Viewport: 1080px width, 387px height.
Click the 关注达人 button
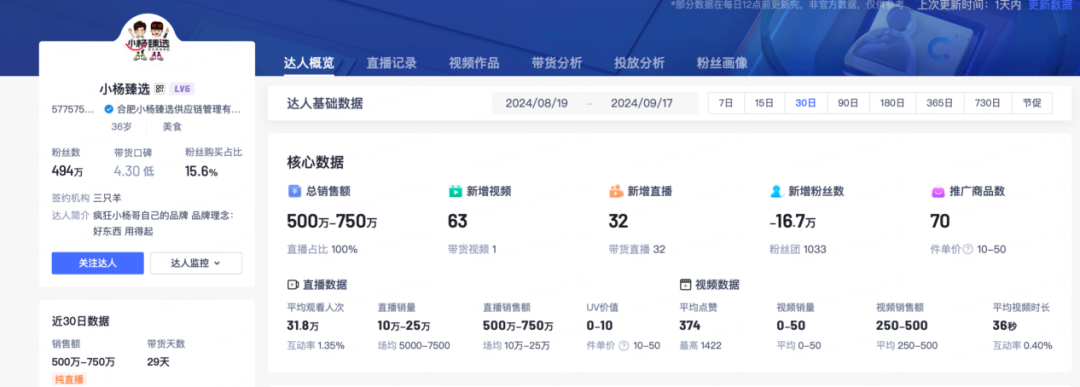(x=98, y=263)
